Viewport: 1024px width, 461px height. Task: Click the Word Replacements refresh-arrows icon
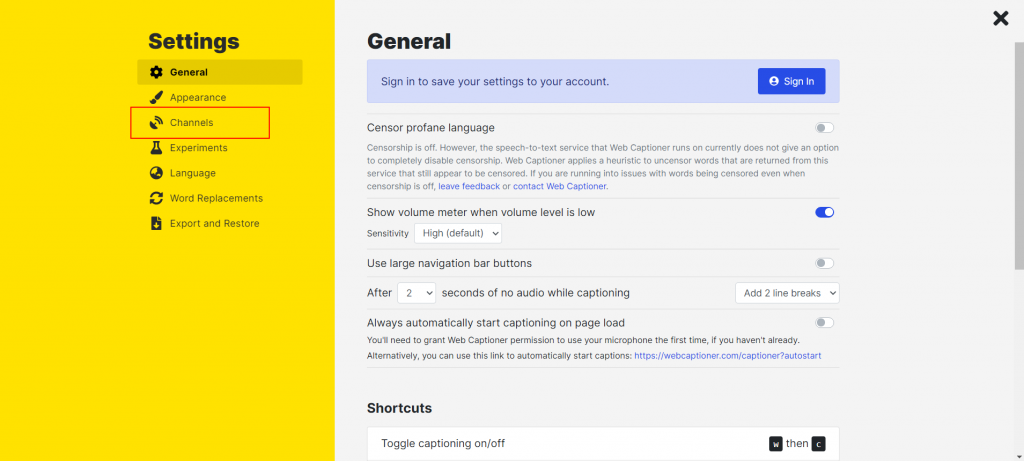[156, 199]
